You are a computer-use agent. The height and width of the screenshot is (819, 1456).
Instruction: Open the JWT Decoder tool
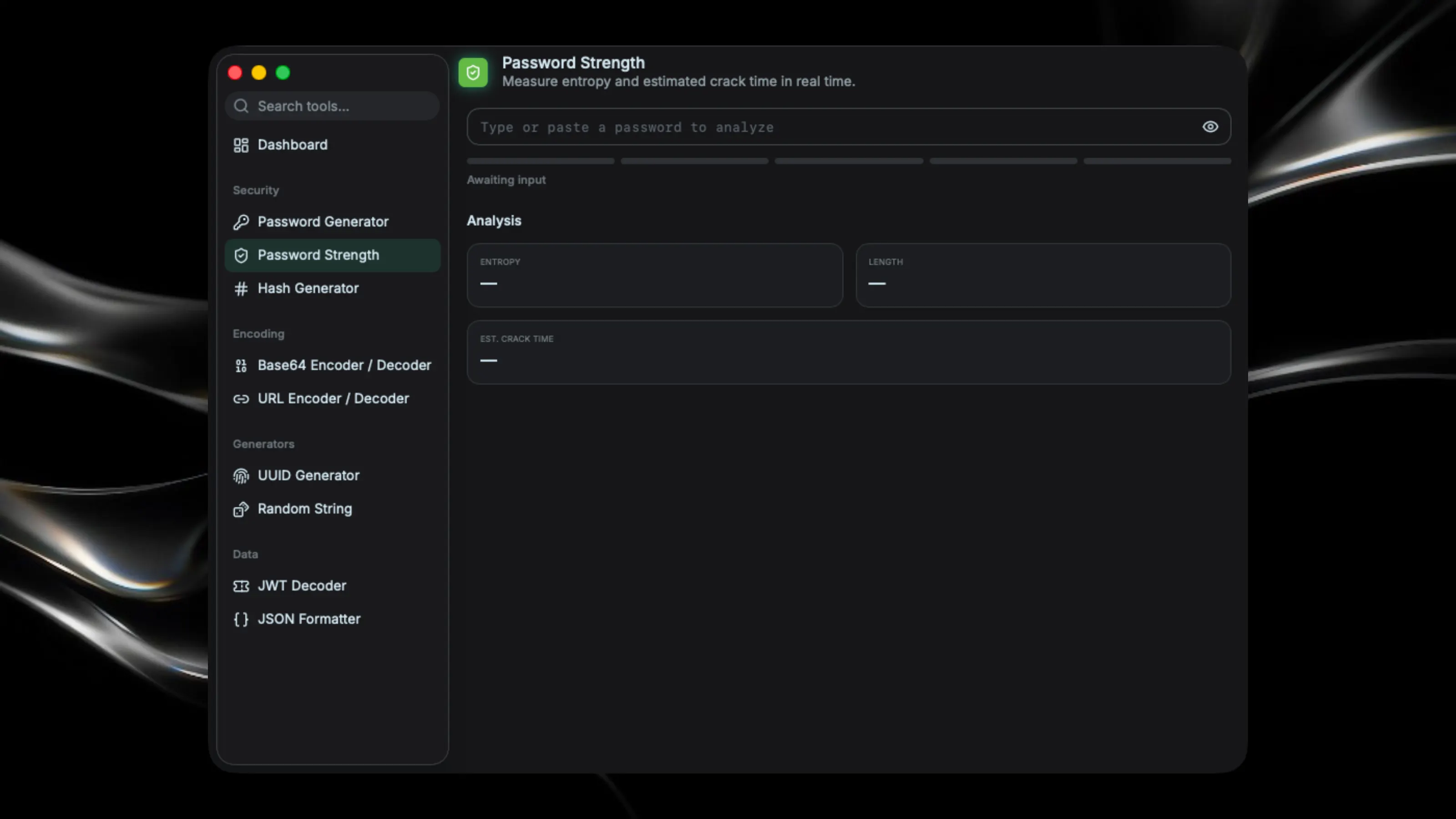(332, 586)
